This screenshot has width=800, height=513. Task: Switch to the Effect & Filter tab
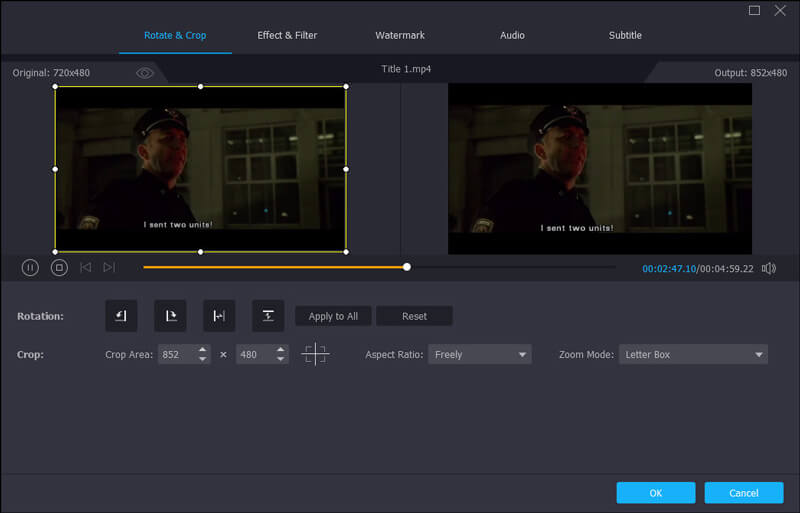pos(287,35)
